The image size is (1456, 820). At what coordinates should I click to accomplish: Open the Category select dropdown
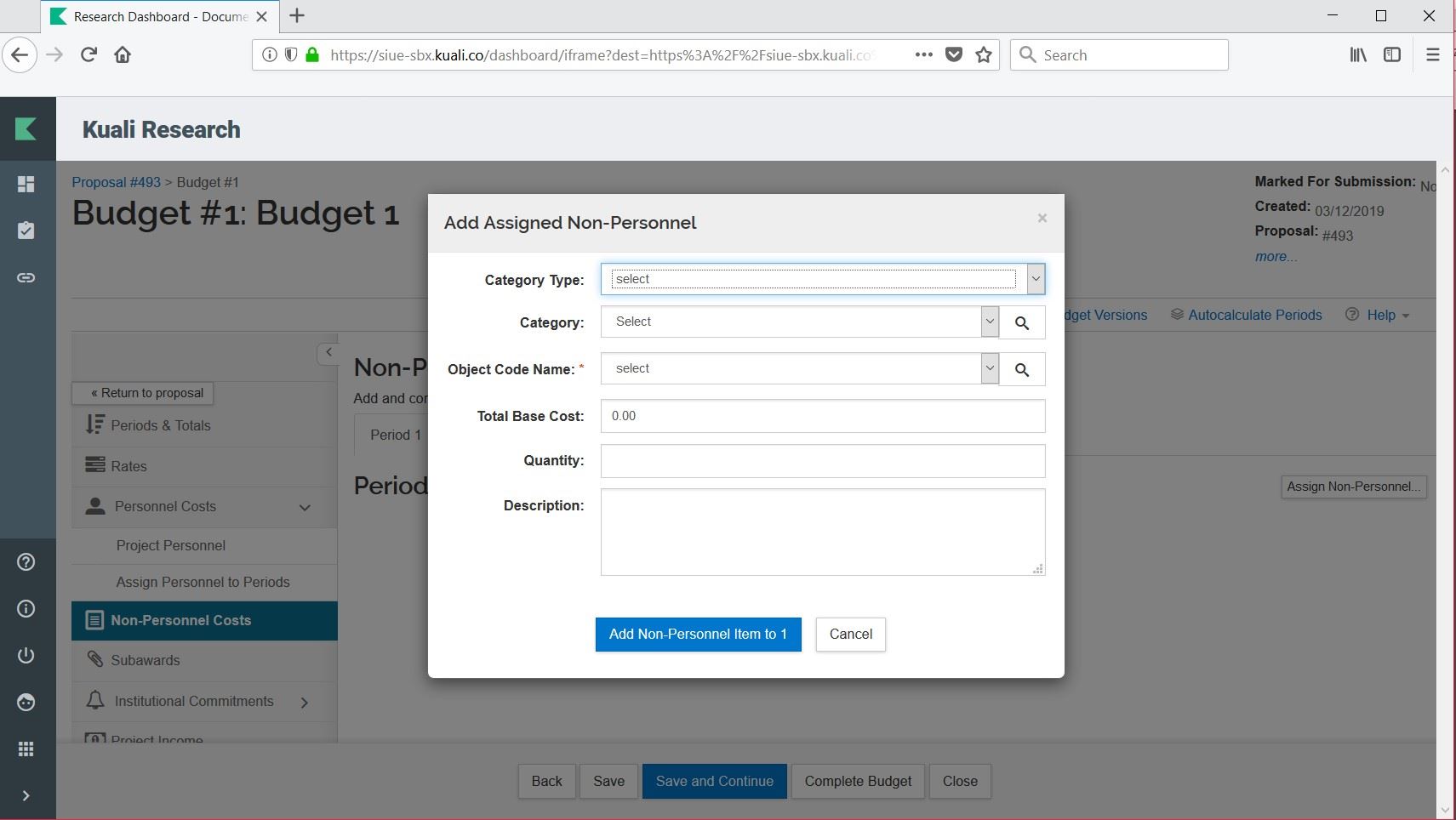click(798, 322)
